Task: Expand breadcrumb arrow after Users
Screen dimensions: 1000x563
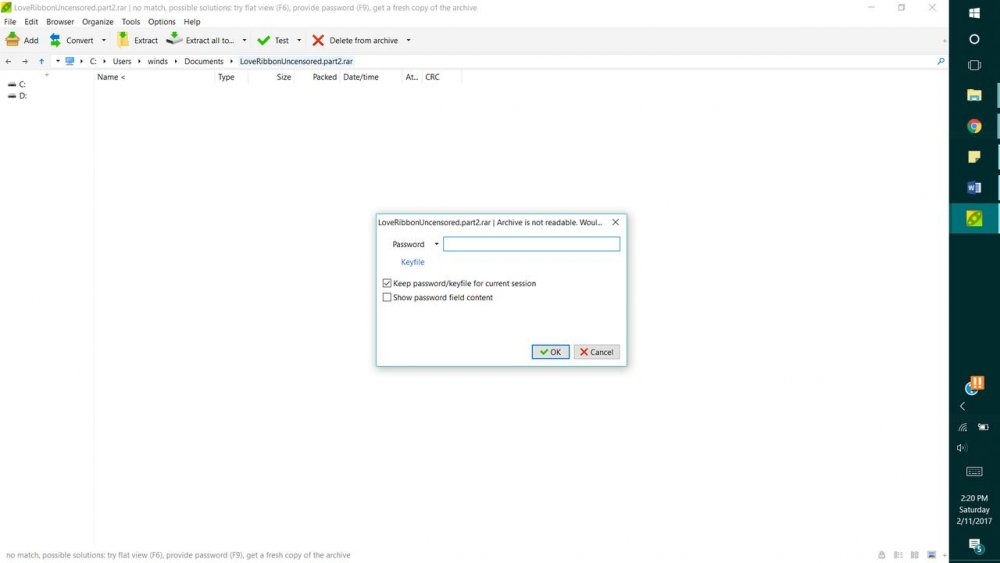Action: coord(139,61)
